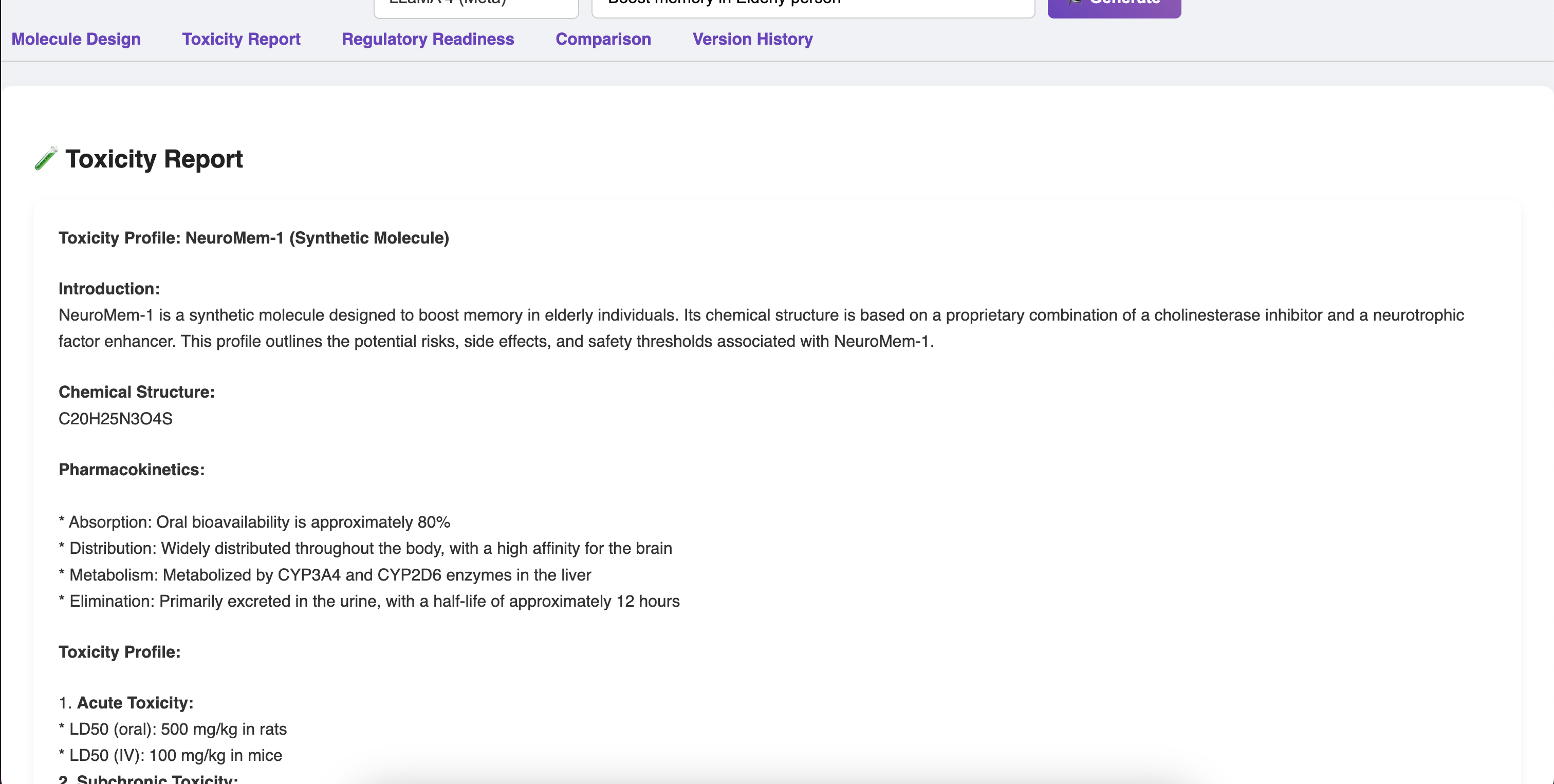Click the Introduction section heading
The height and width of the screenshot is (784, 1554).
click(x=109, y=289)
